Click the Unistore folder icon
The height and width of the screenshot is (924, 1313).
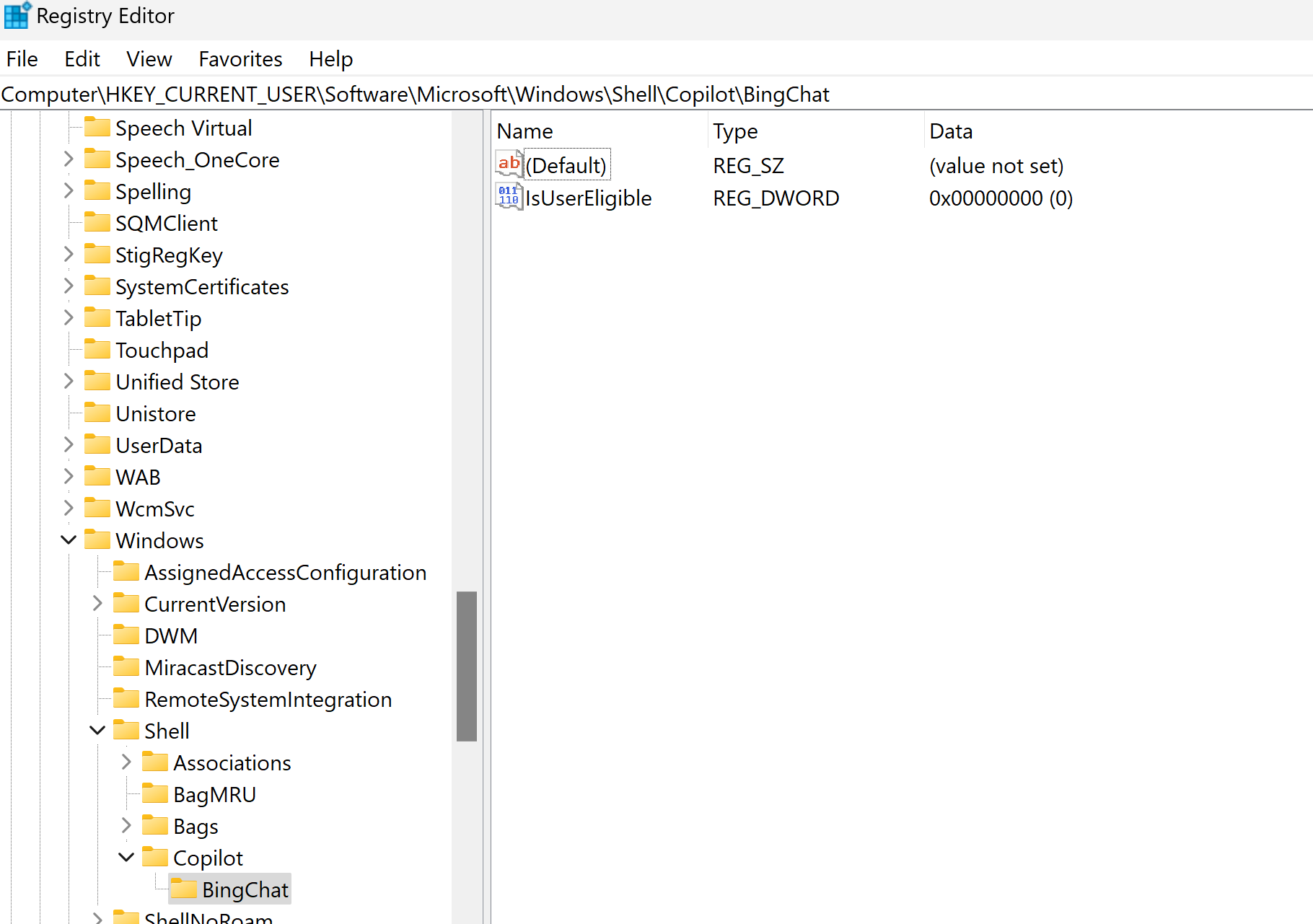[x=97, y=413]
